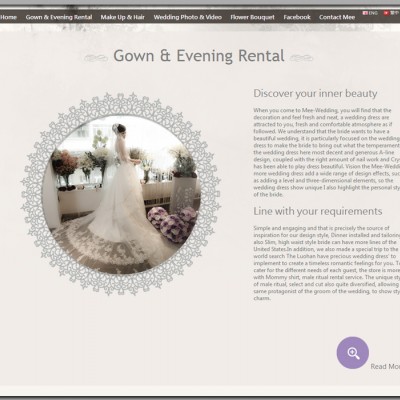Click the Read More link

[x=385, y=367]
